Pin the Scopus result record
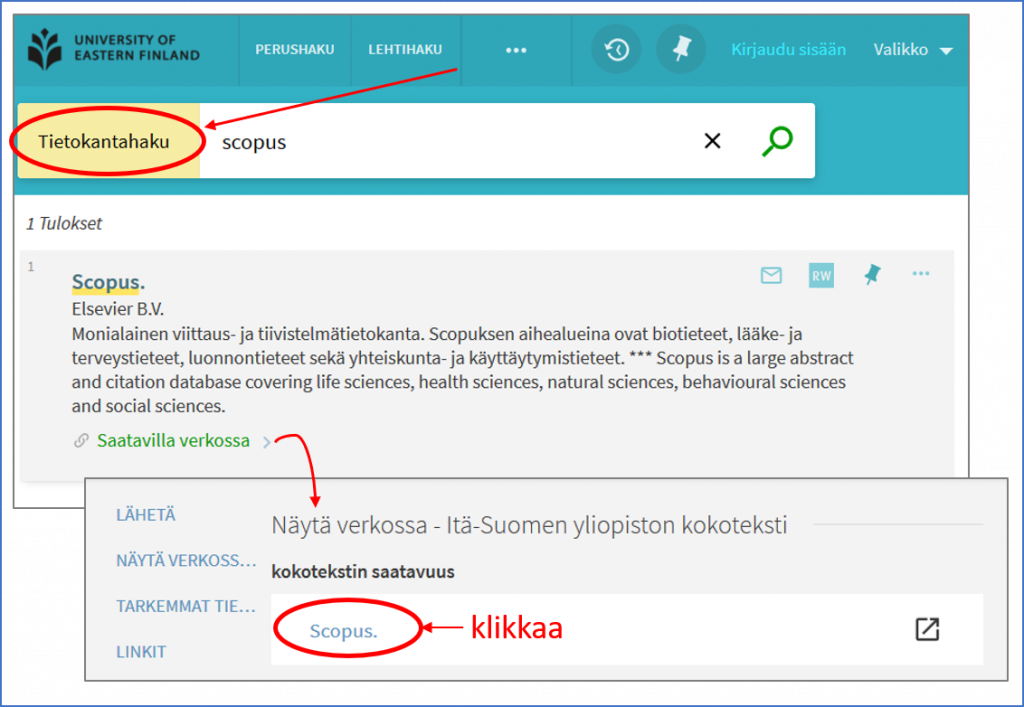1024x707 pixels. click(872, 275)
